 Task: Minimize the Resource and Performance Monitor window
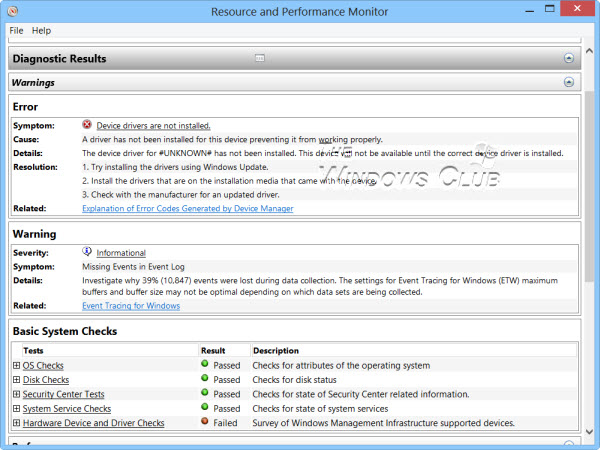coord(530,9)
